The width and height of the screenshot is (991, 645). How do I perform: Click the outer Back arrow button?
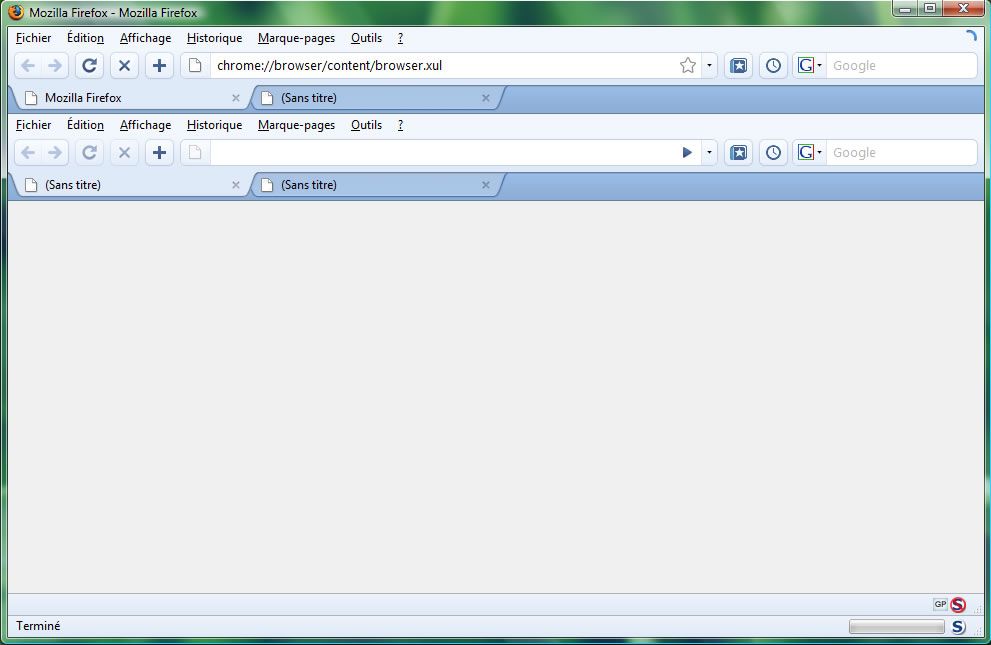coord(27,66)
